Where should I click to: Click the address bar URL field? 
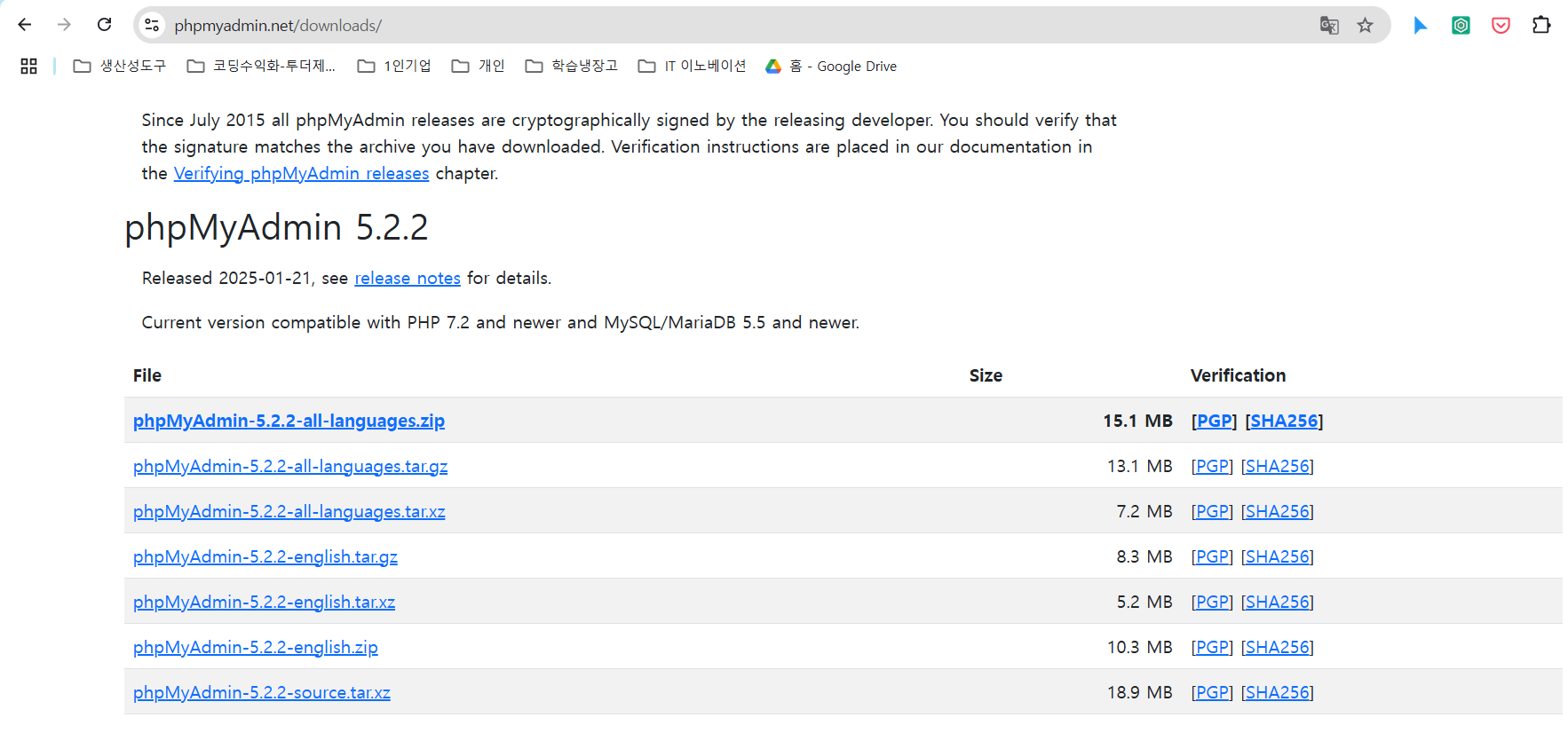tap(710, 25)
